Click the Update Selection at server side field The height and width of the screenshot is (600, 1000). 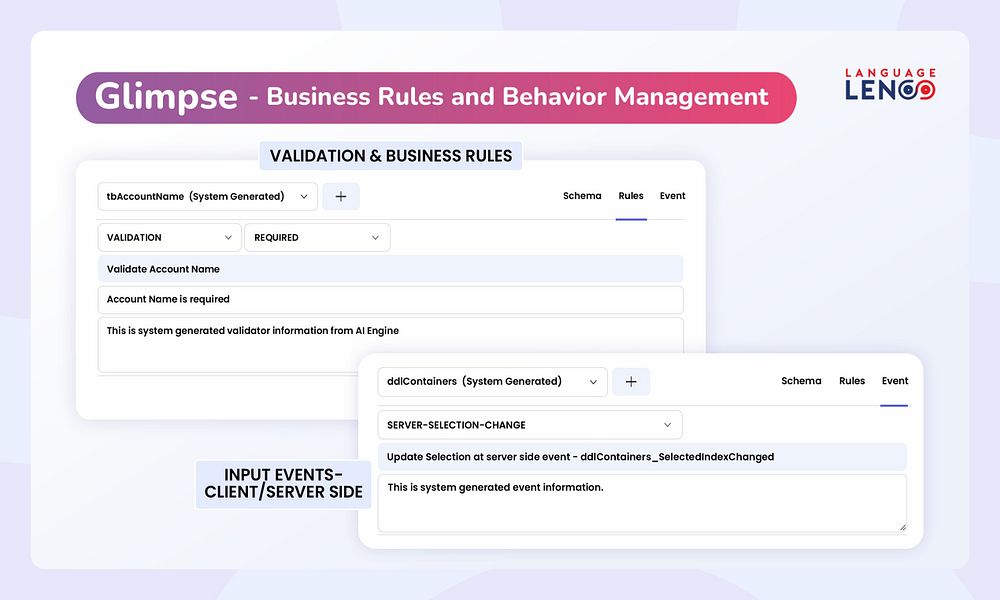(642, 457)
